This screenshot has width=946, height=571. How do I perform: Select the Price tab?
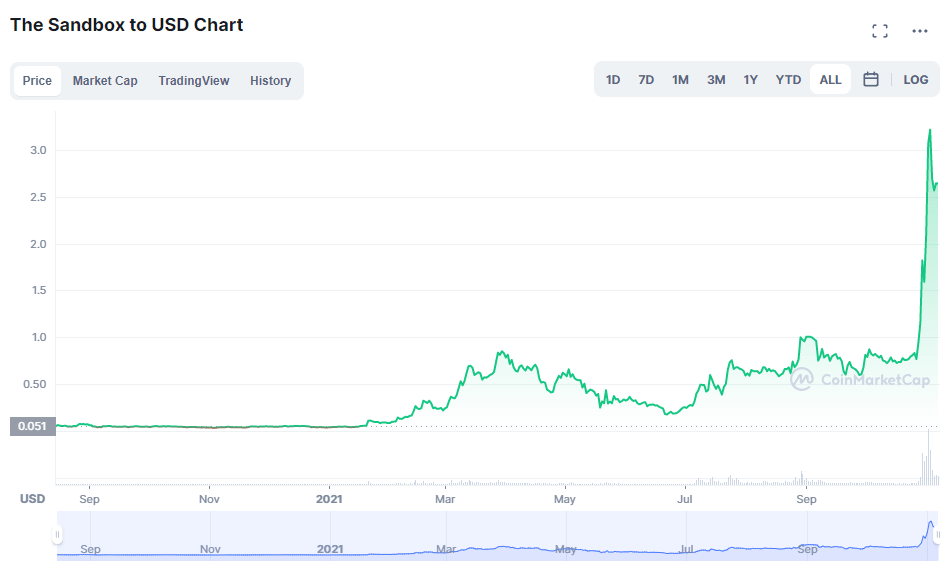37,81
